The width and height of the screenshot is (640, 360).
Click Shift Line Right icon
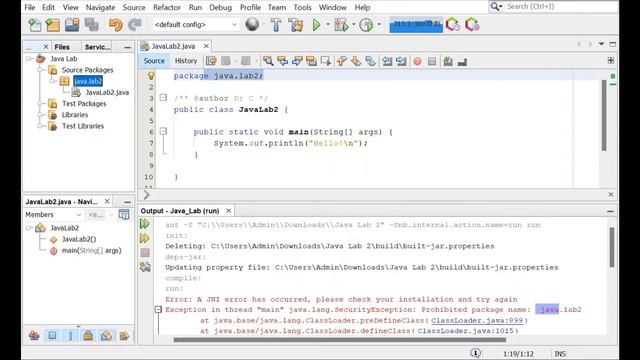(401, 61)
